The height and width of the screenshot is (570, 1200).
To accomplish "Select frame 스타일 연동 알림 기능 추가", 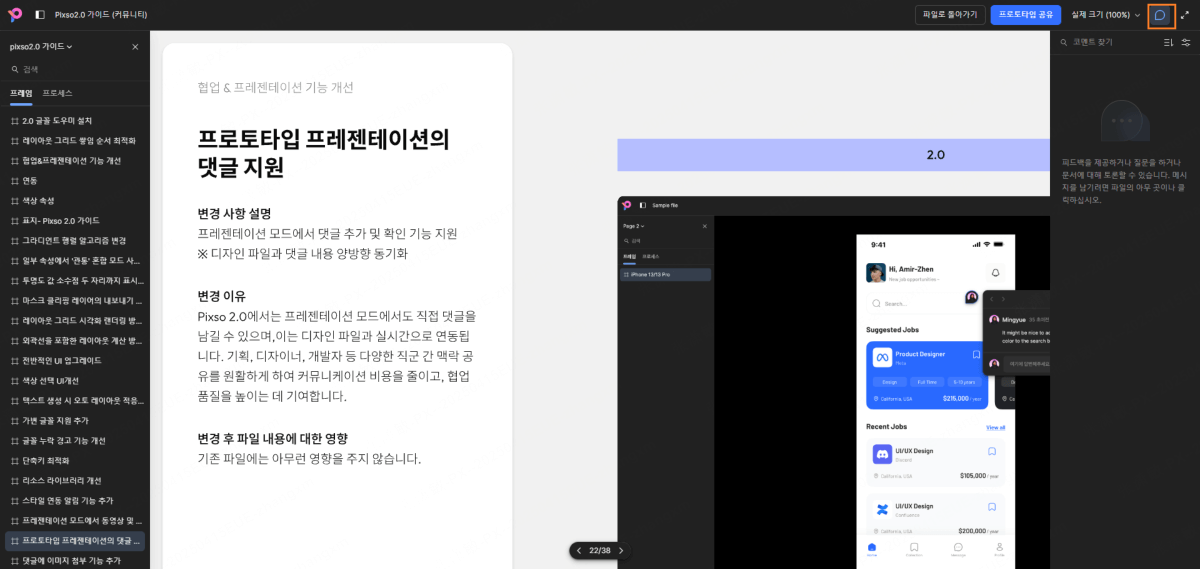I will click(75, 500).
